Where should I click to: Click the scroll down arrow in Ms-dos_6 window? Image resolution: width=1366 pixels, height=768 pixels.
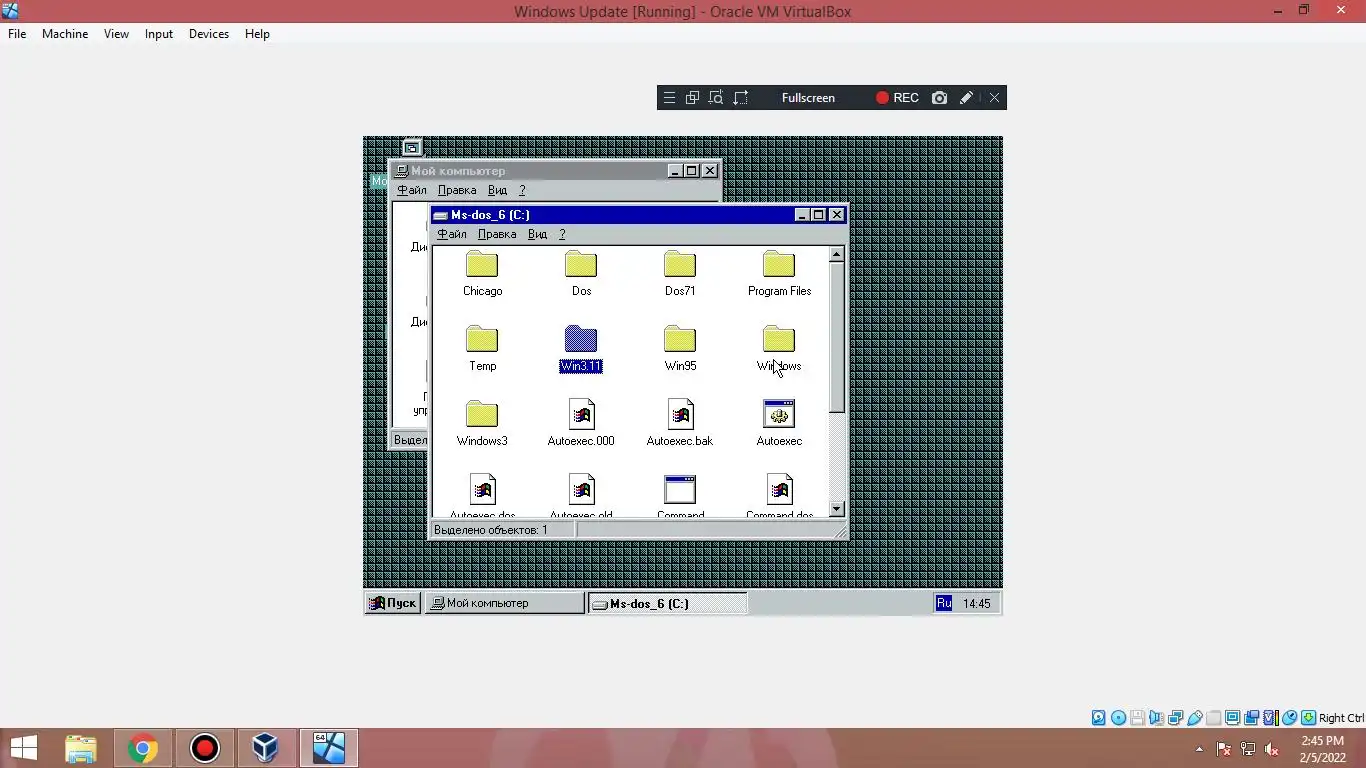point(837,509)
